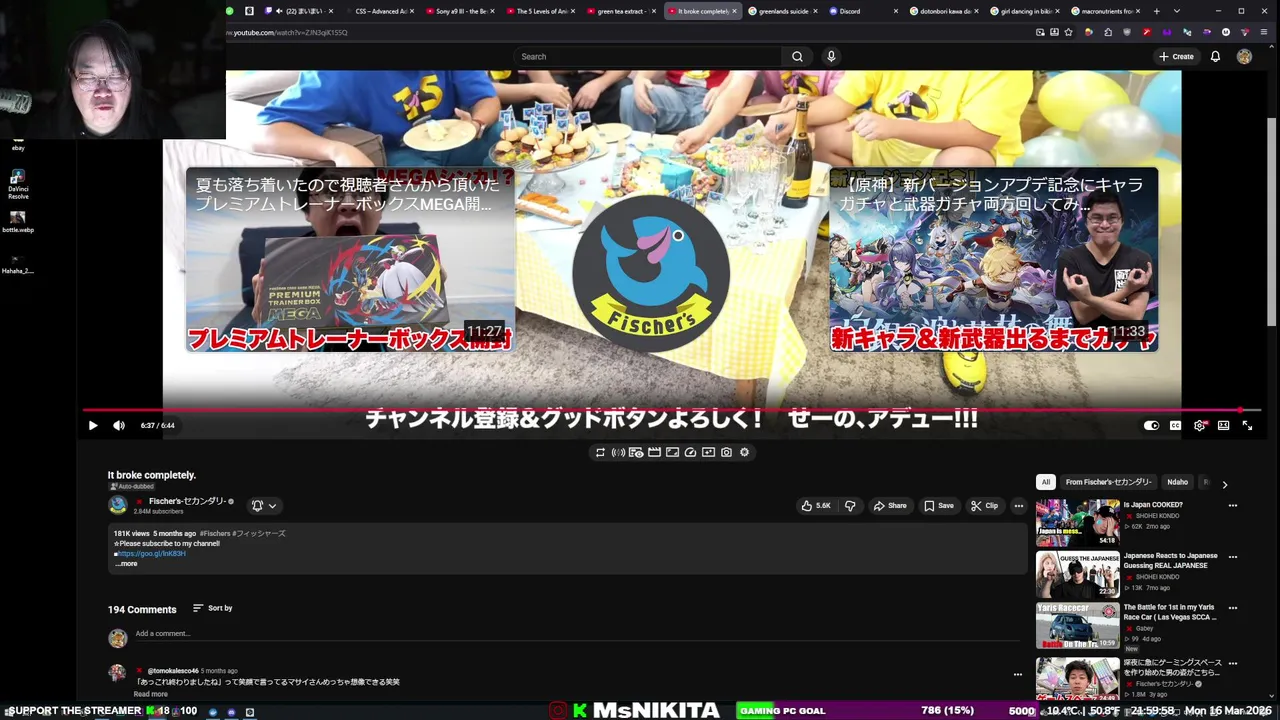1280x720 pixels.
Task: Switch the player to theater mode
Action: pos(1223,426)
